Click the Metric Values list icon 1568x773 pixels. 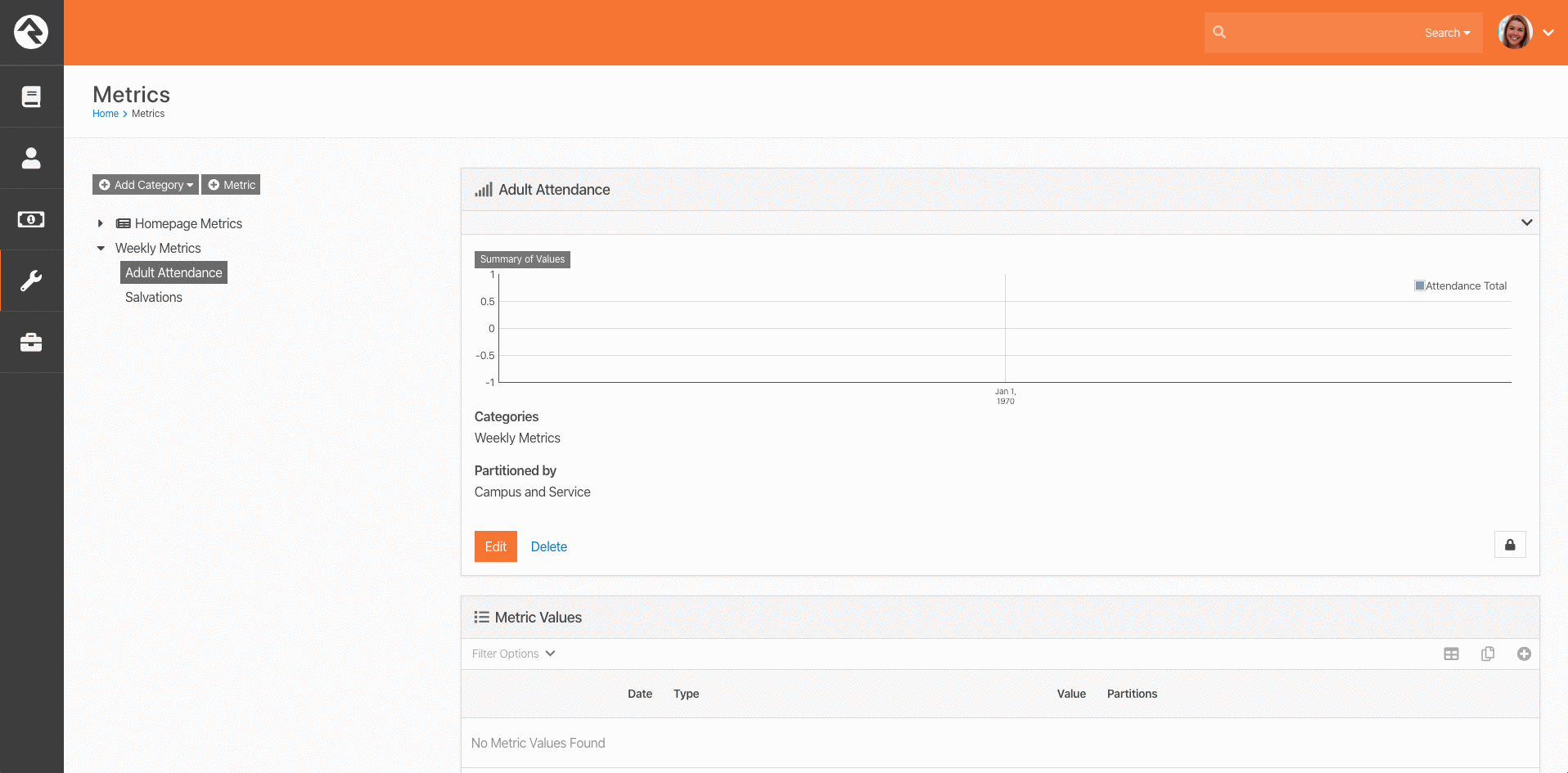point(481,618)
